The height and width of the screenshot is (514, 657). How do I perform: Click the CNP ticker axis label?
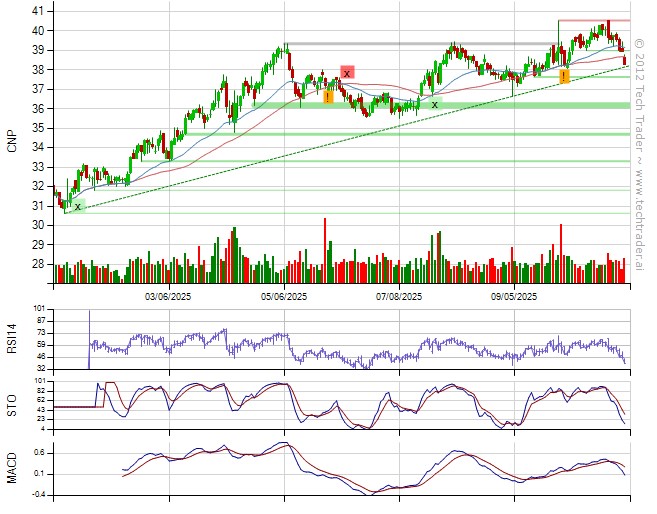pos(12,140)
